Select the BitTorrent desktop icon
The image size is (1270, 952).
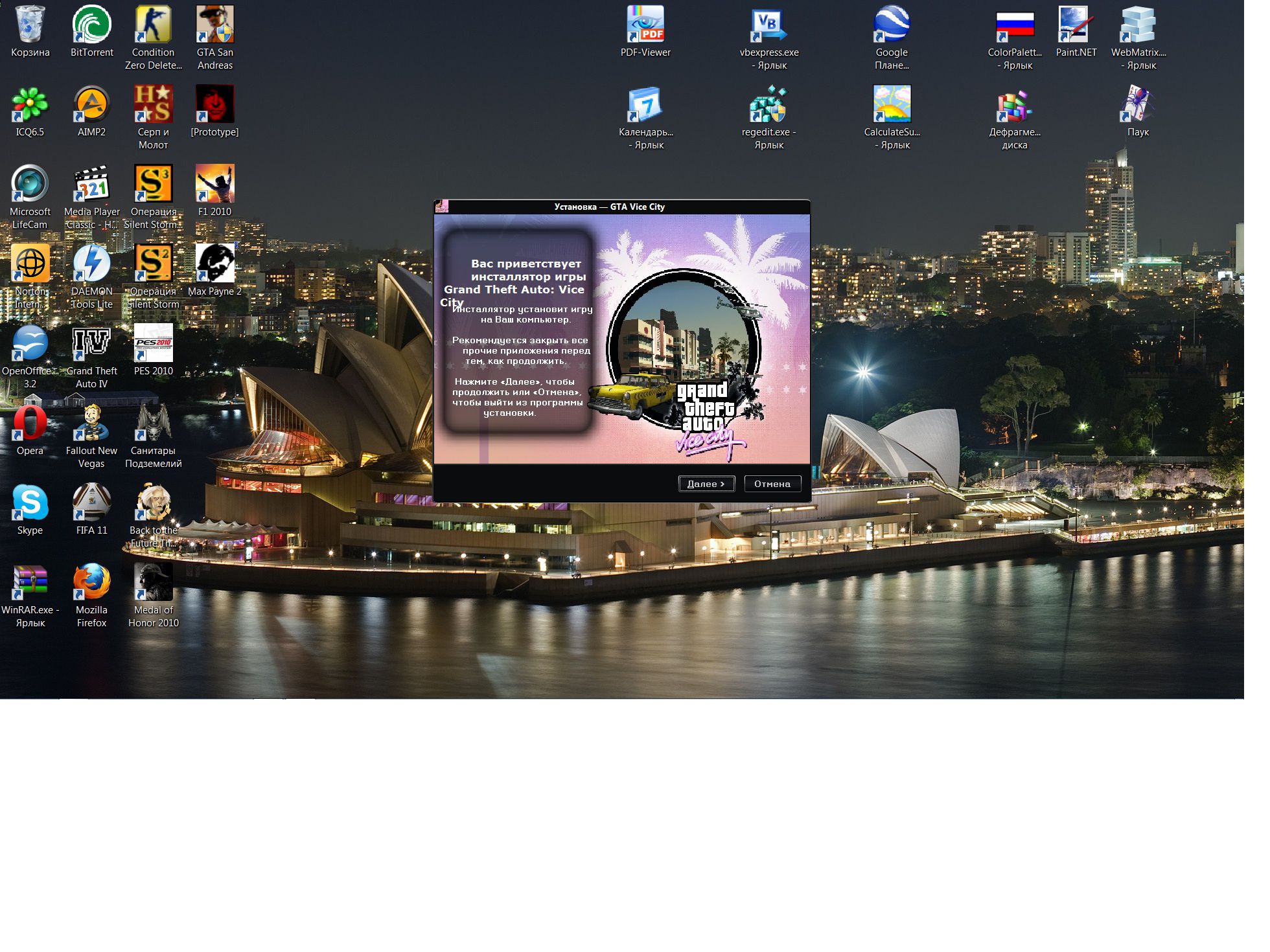pos(91,25)
